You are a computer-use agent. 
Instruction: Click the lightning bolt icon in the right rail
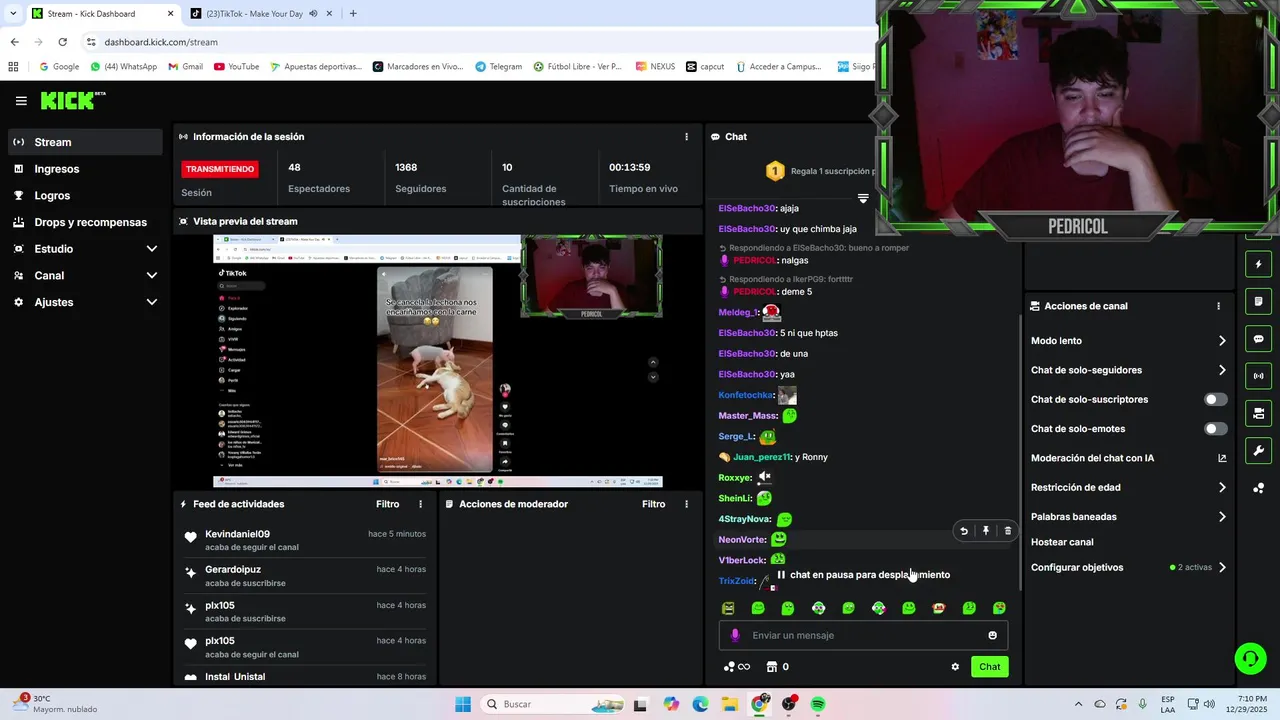coord(1258,265)
